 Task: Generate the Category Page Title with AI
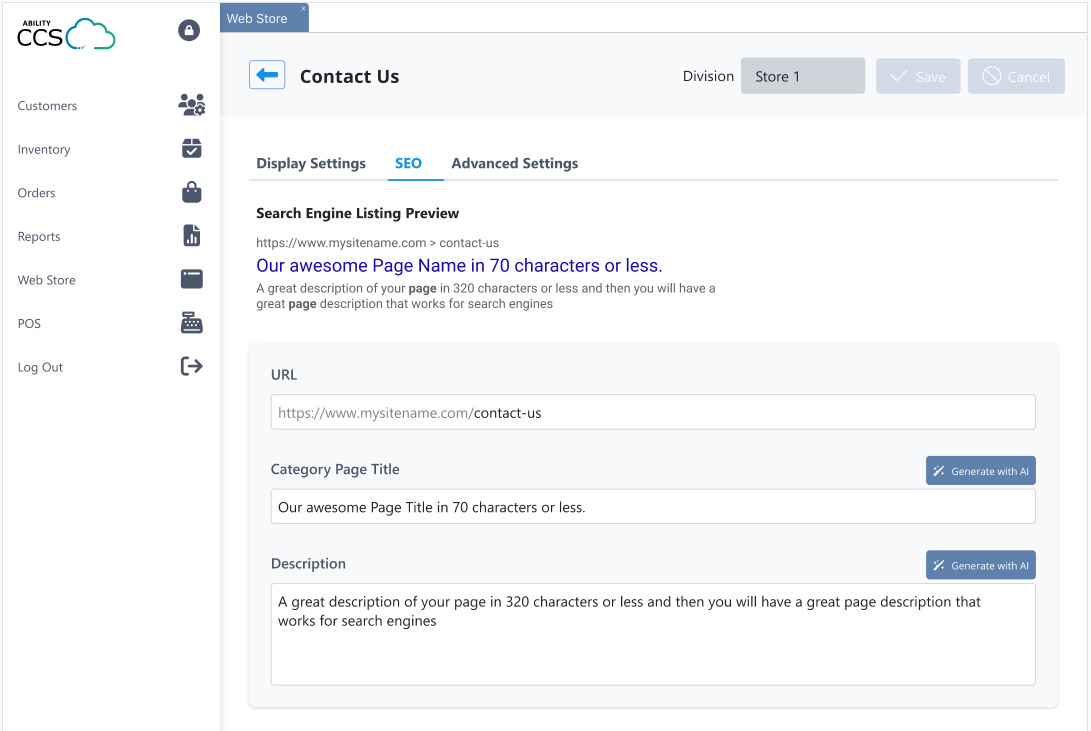coord(980,470)
